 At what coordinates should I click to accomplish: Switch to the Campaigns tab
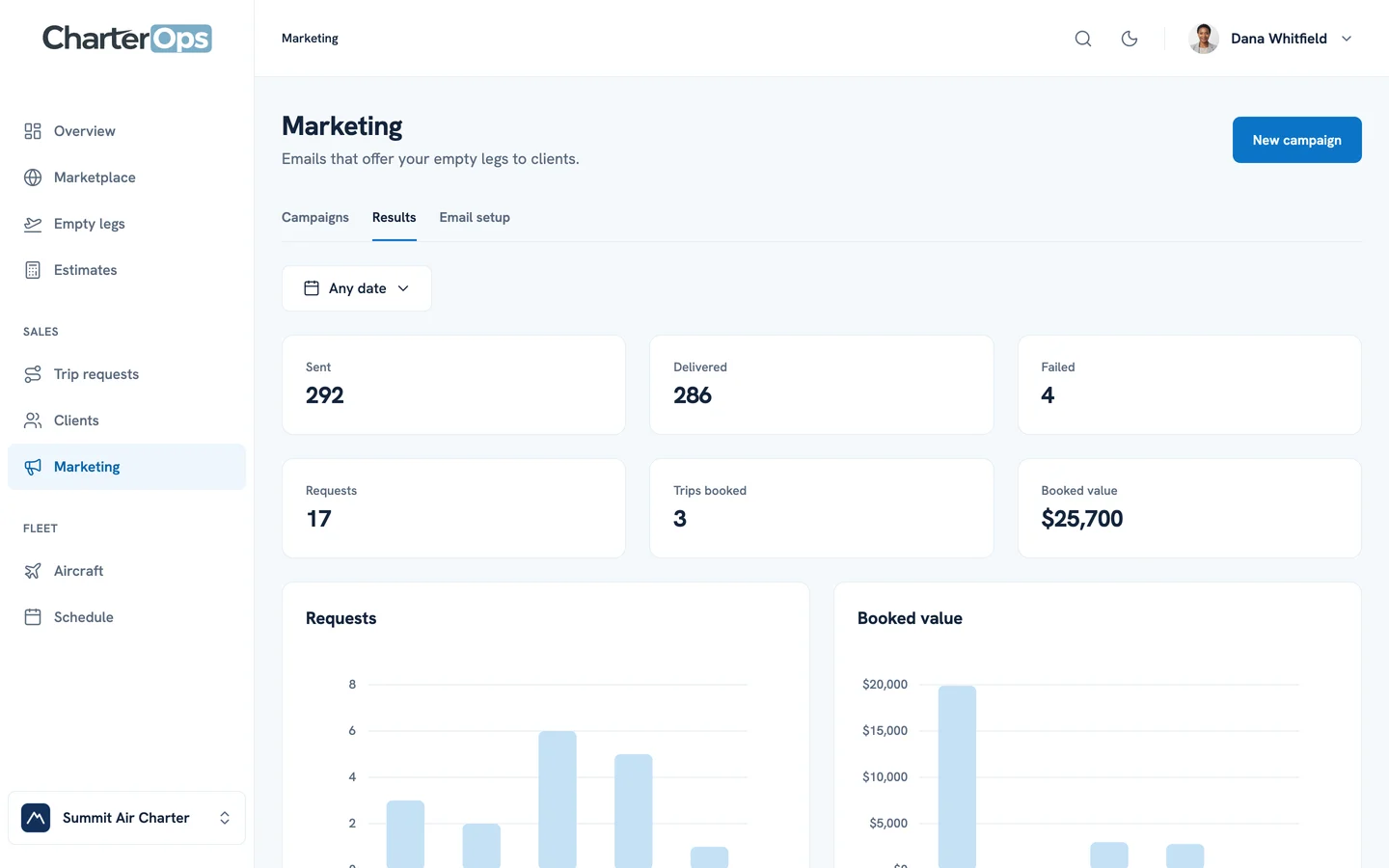315,217
